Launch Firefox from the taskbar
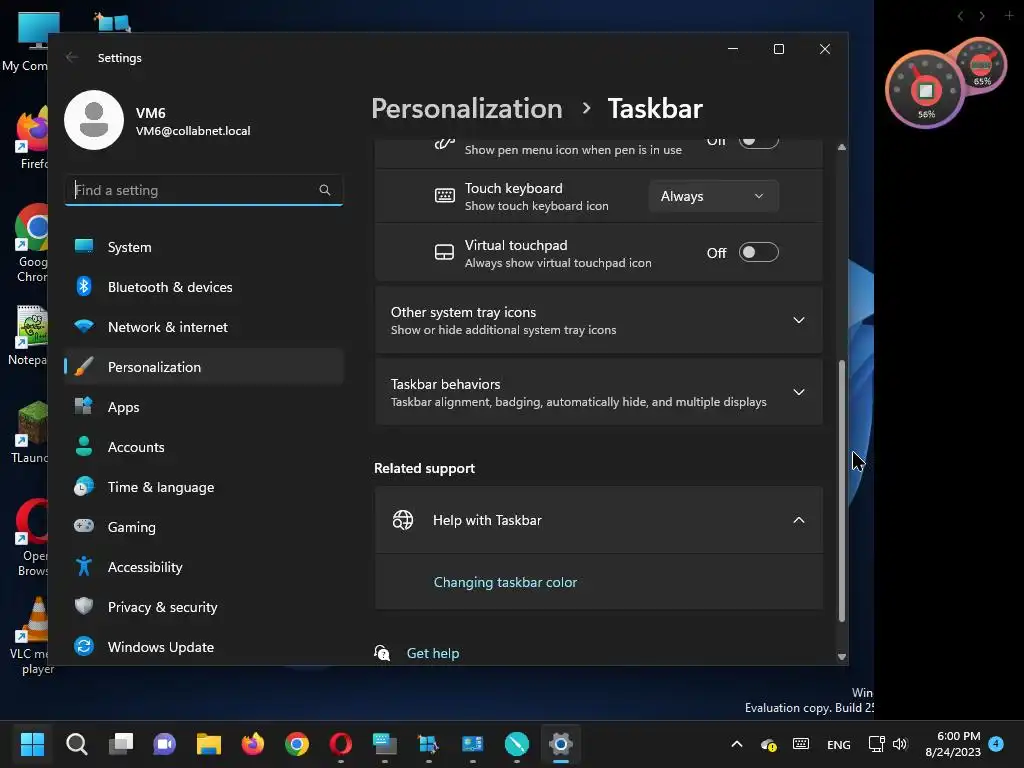This screenshot has width=1024, height=768. coord(253,744)
